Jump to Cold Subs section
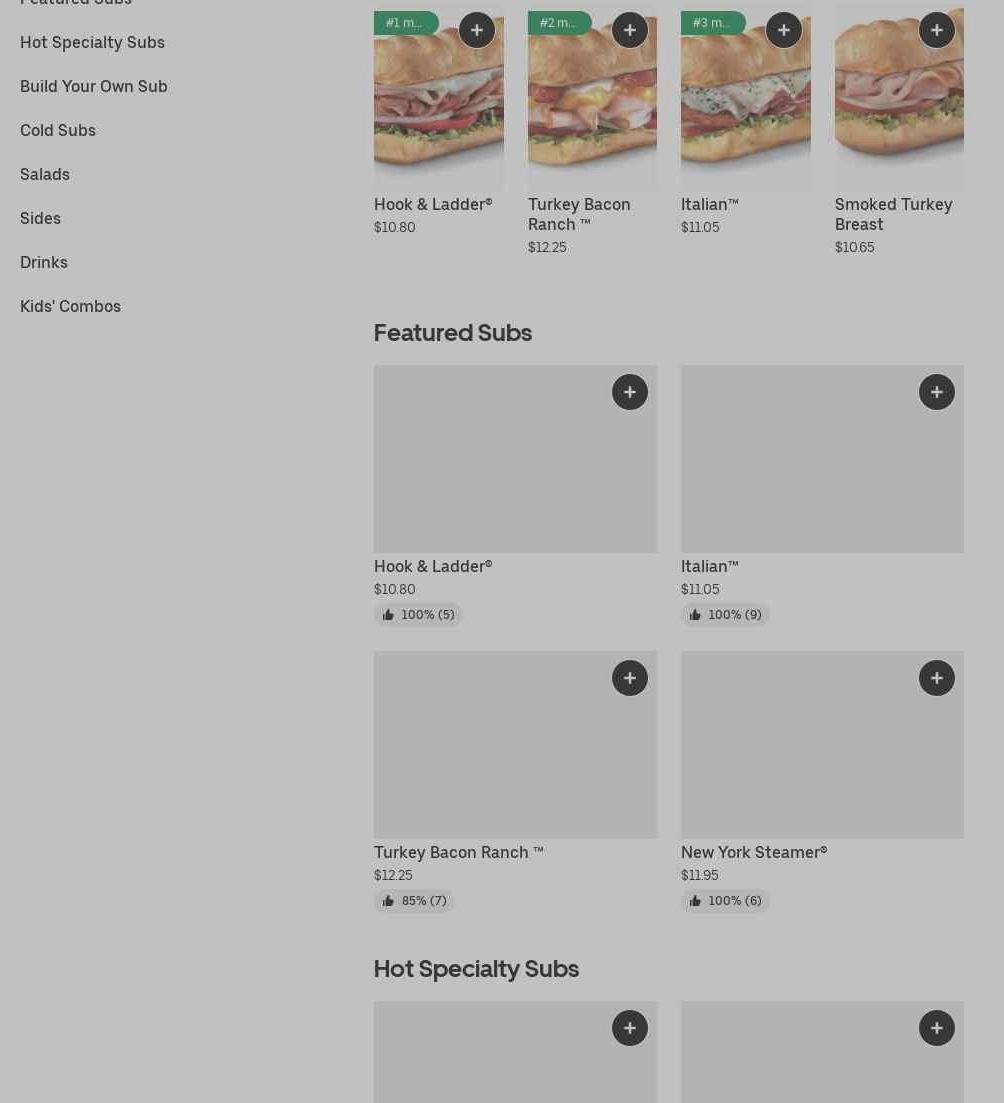 coord(58,130)
